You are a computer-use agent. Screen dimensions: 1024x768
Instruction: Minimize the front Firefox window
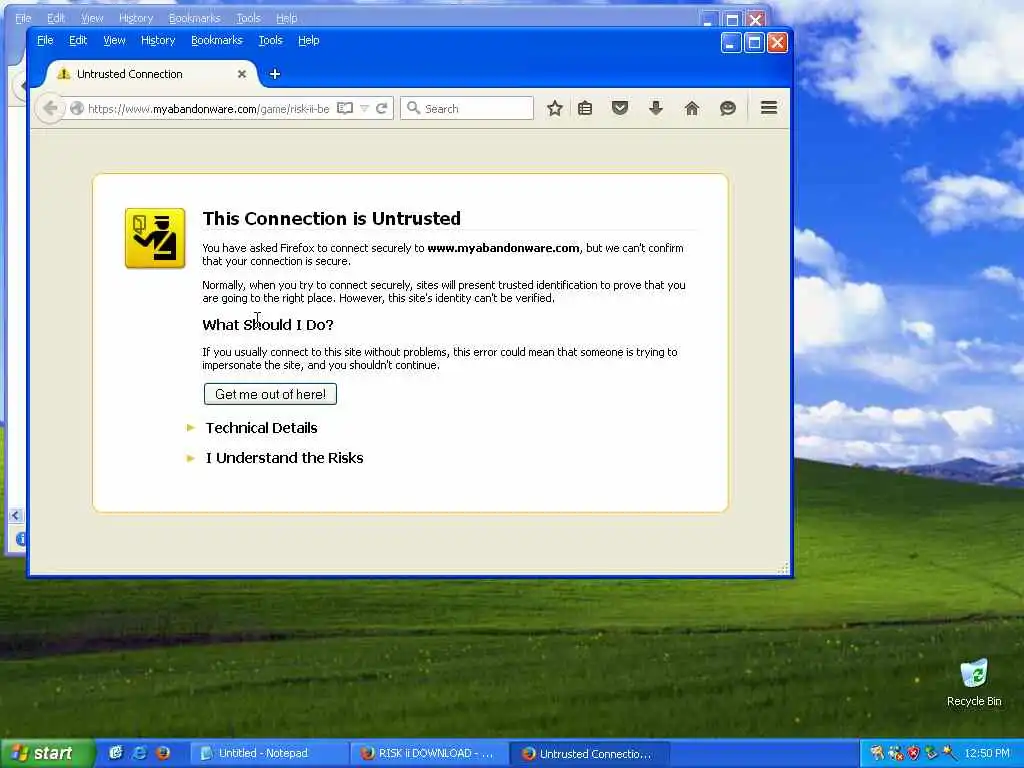pos(731,43)
